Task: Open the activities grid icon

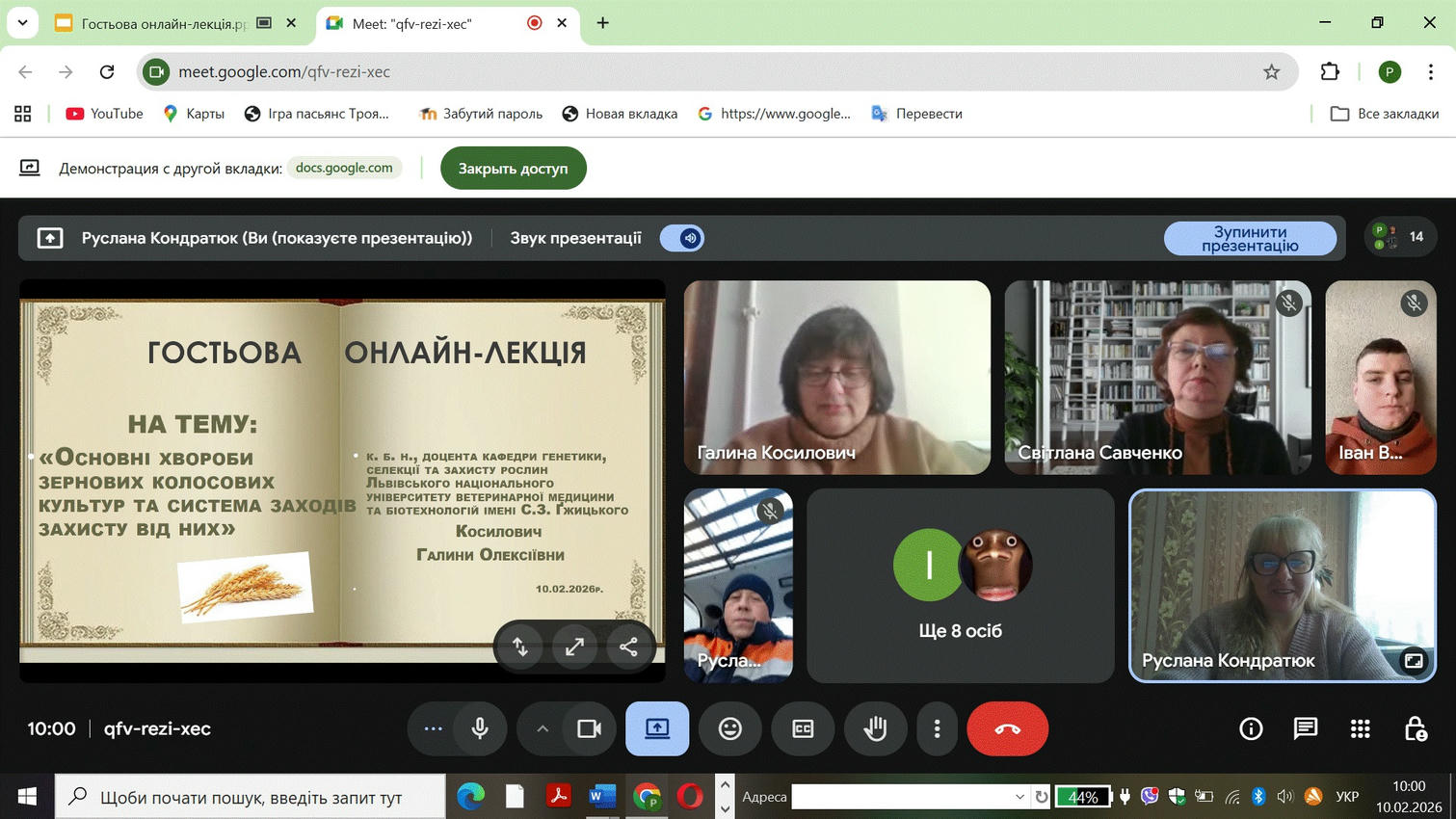Action: click(1360, 729)
